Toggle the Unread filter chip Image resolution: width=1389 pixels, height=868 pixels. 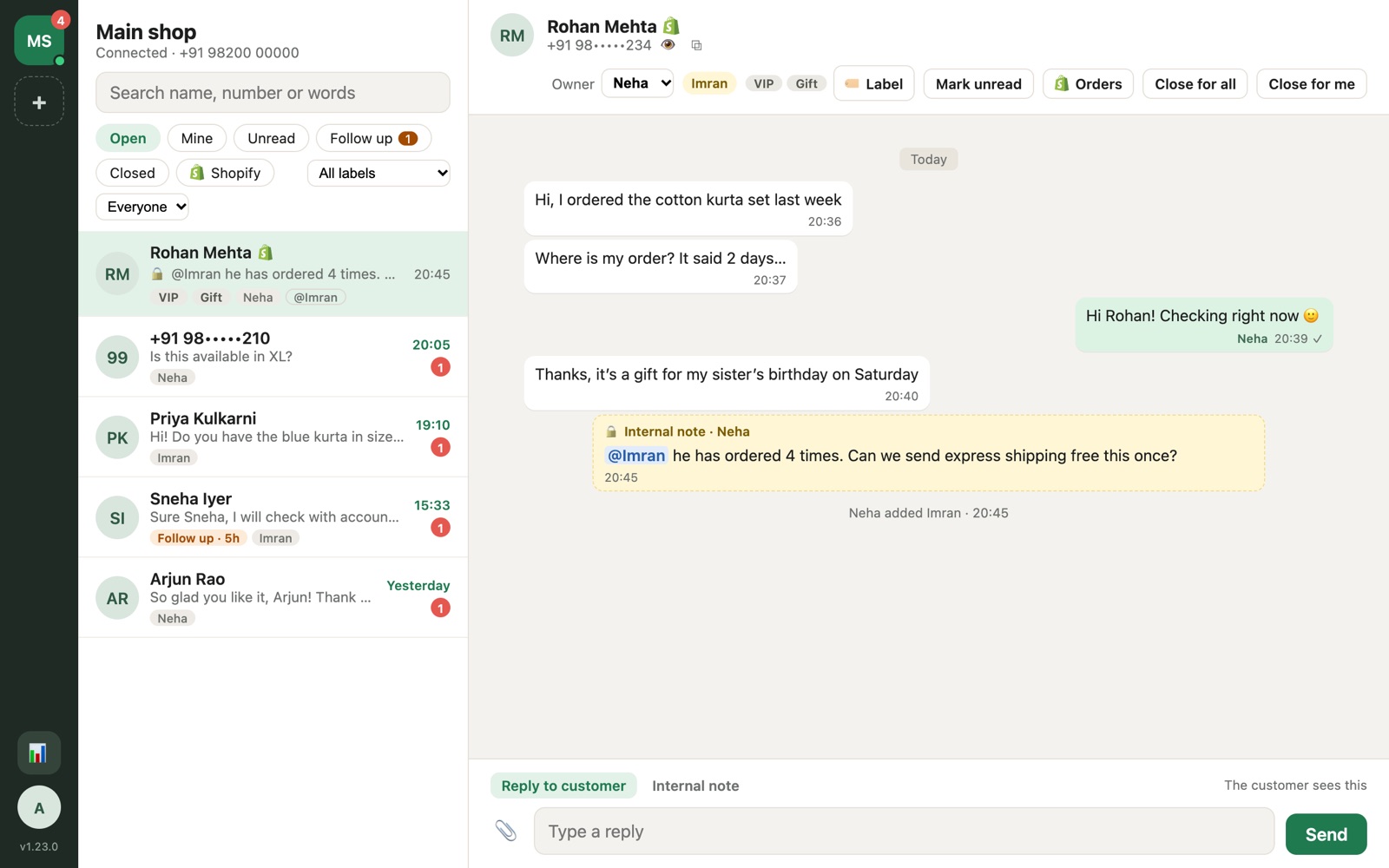(271, 138)
